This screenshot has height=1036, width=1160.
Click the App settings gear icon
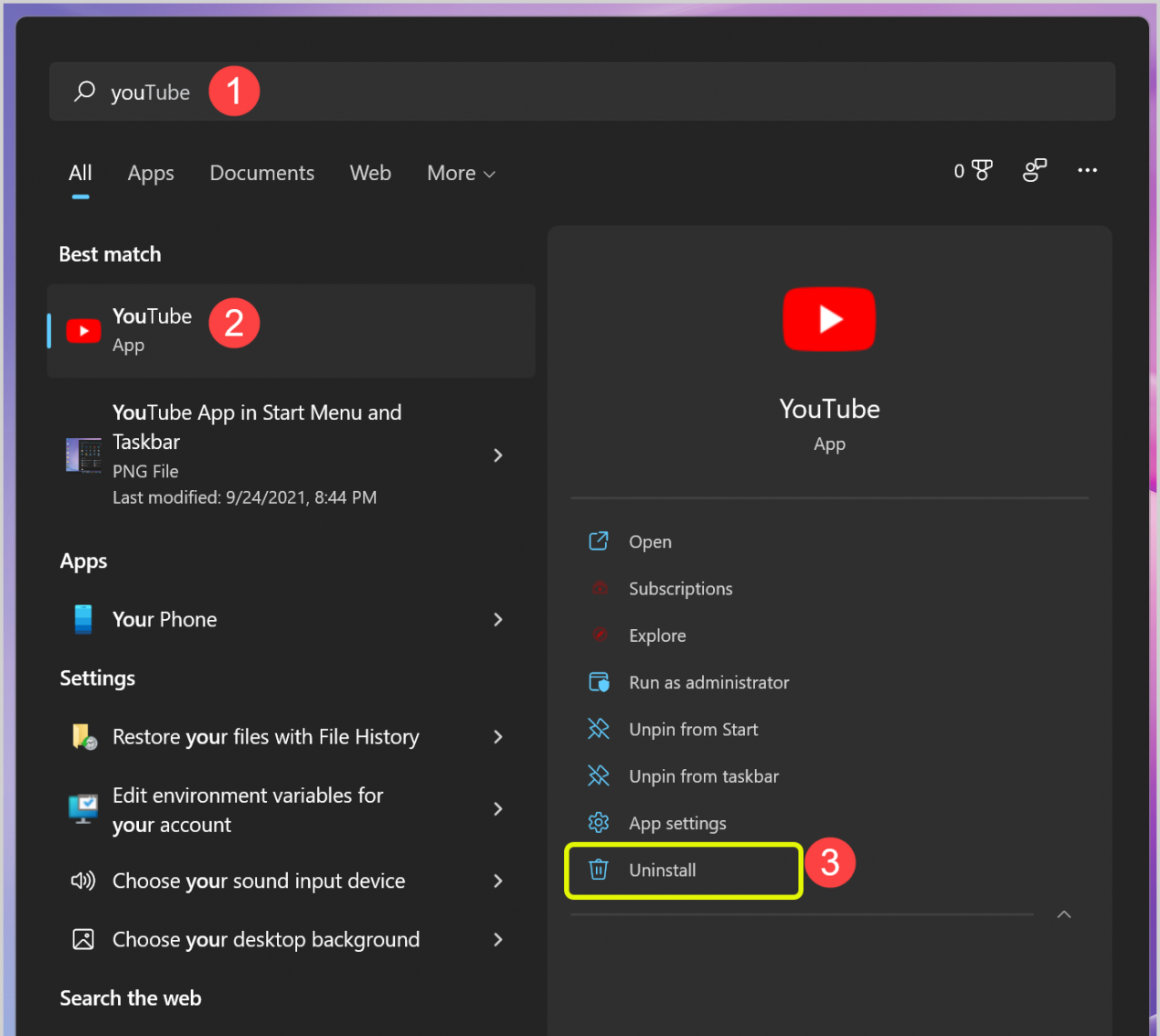click(599, 823)
